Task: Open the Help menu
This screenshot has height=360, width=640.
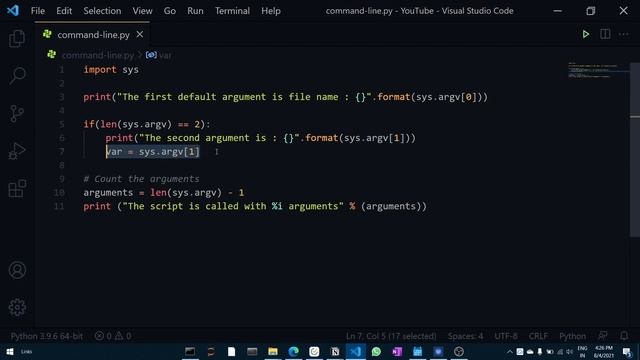Action: [271, 11]
